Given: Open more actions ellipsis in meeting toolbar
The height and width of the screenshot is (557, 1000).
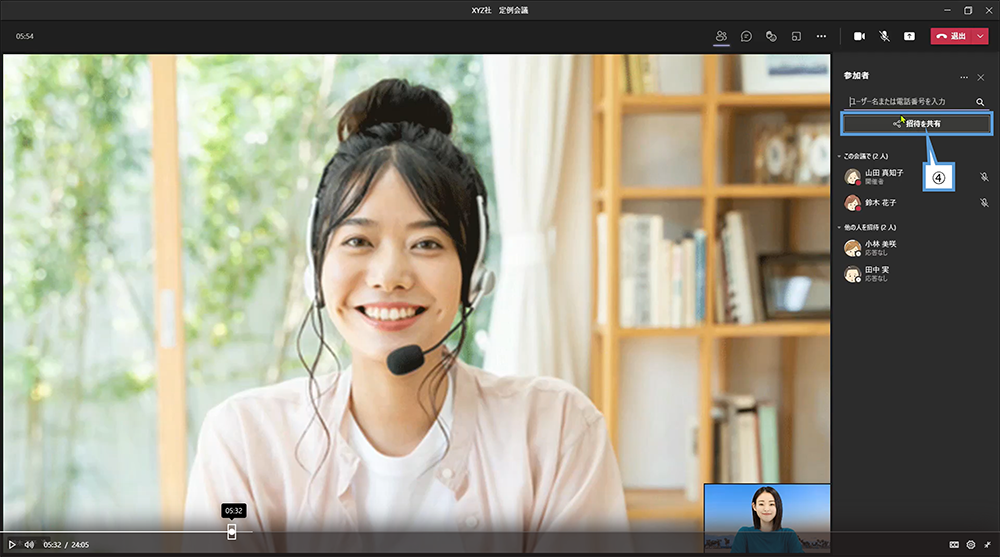Looking at the screenshot, I should click(821, 36).
